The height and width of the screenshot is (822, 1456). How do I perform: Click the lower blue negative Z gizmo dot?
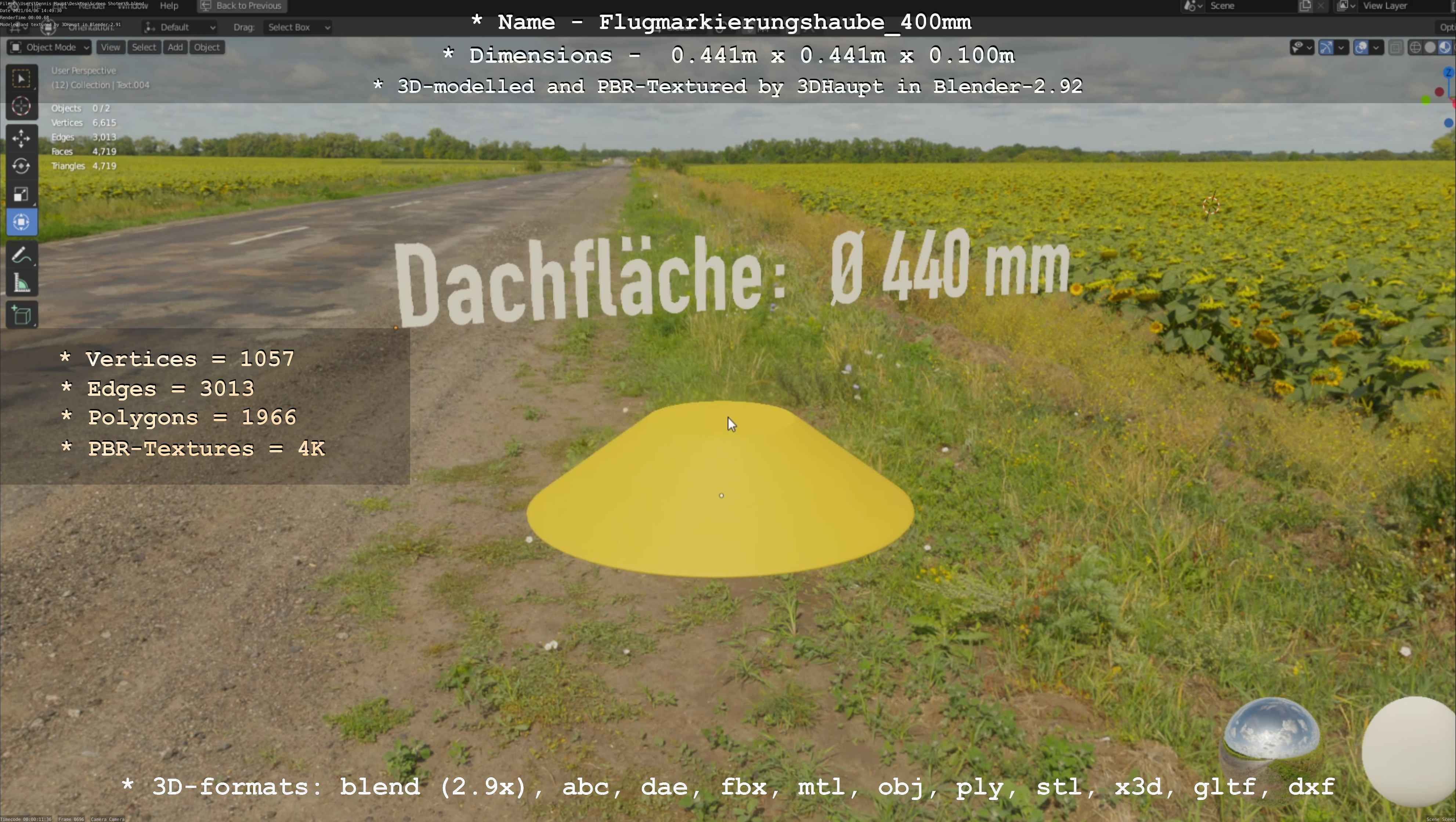pyautogui.click(x=1449, y=123)
